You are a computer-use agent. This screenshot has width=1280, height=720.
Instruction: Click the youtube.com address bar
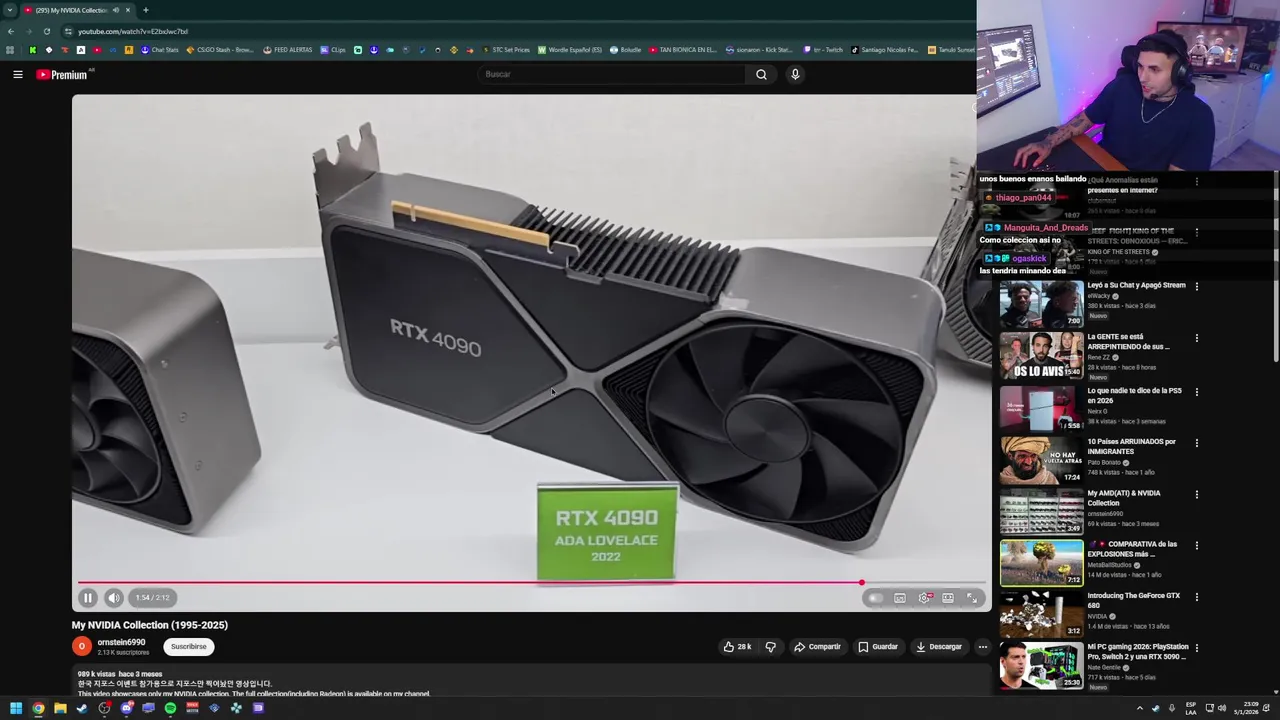coord(500,31)
